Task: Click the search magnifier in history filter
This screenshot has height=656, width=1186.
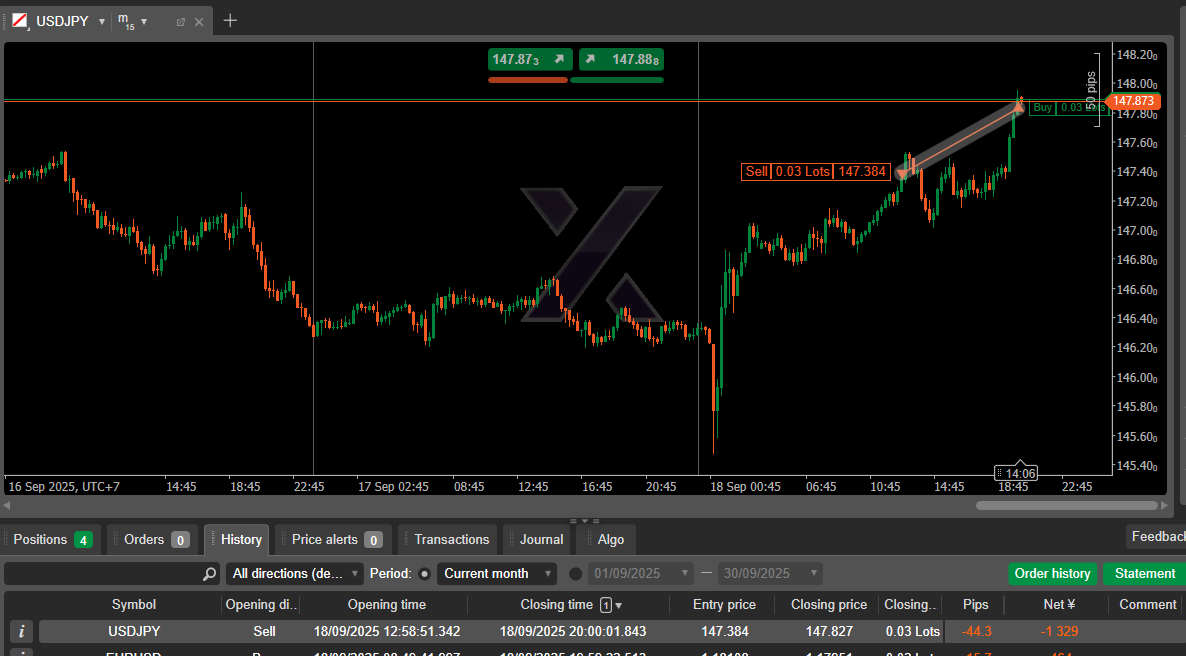Action: [x=209, y=574]
